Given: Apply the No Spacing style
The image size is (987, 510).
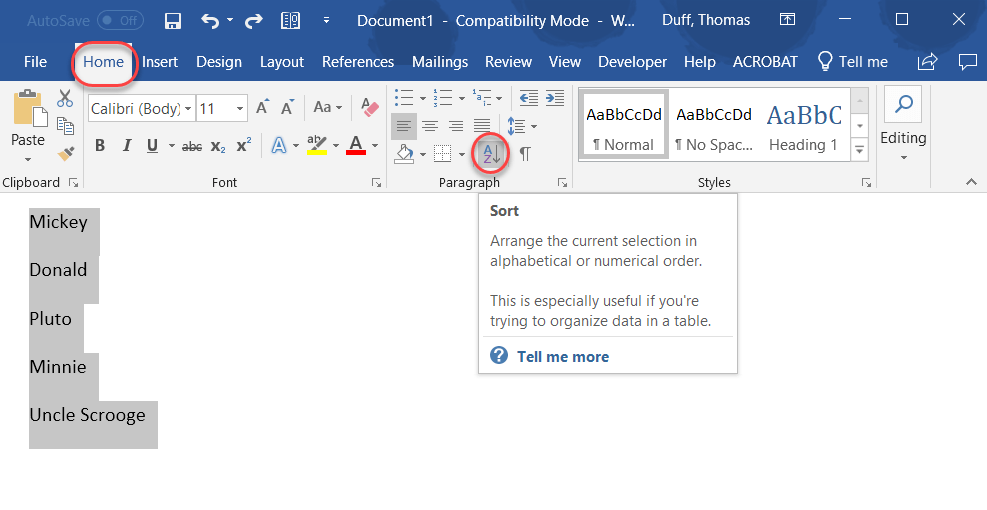Looking at the screenshot, I should click(x=714, y=125).
